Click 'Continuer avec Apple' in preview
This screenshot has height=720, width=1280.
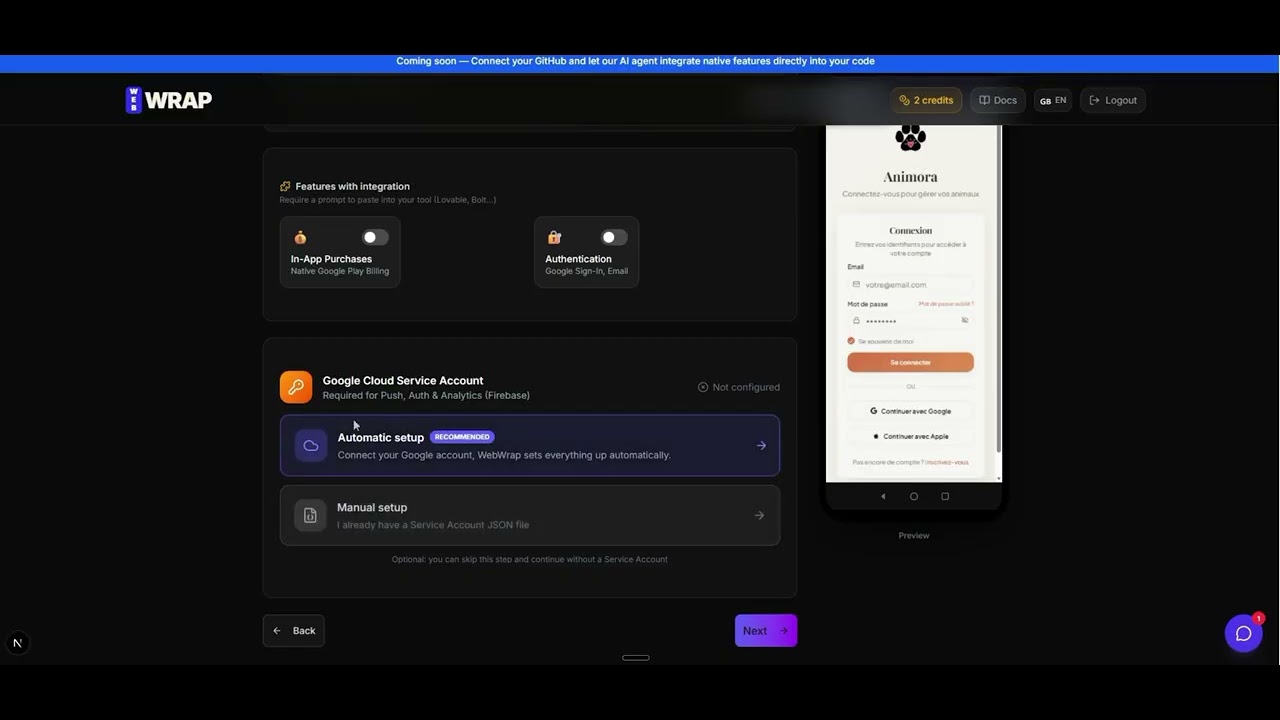tap(910, 436)
